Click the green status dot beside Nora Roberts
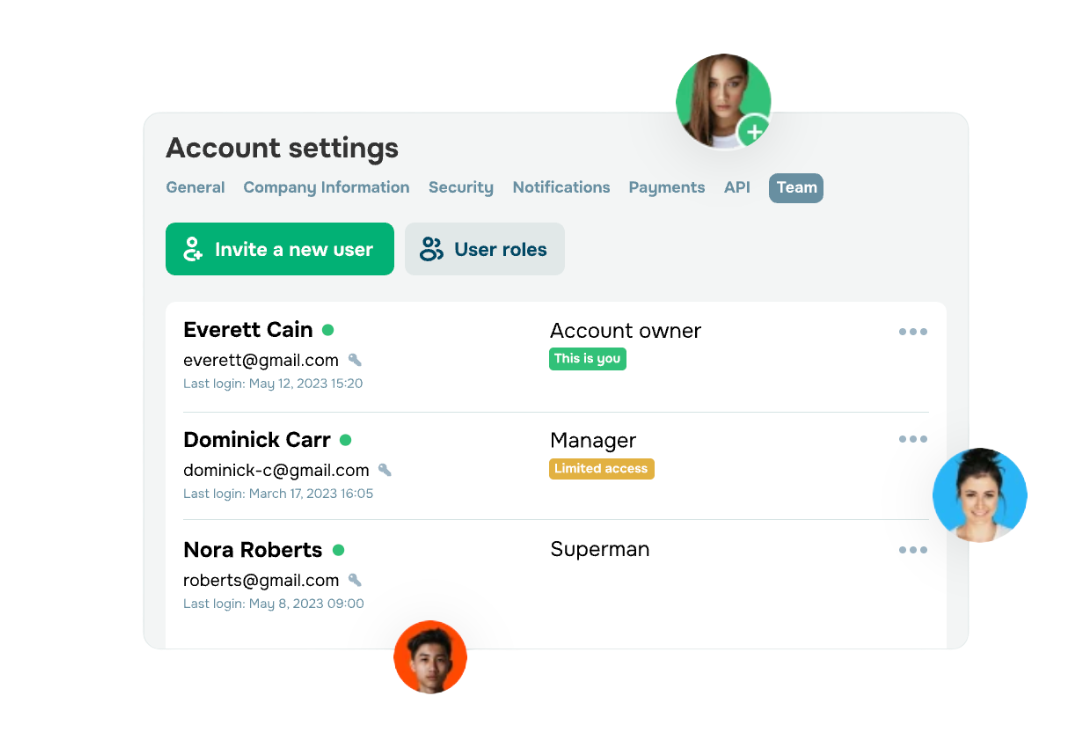 click(338, 549)
